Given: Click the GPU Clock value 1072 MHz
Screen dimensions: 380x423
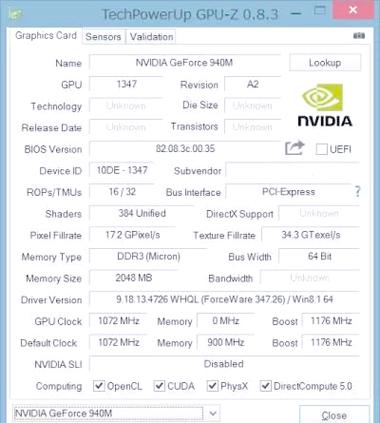Looking at the screenshot, I should 118,321.
